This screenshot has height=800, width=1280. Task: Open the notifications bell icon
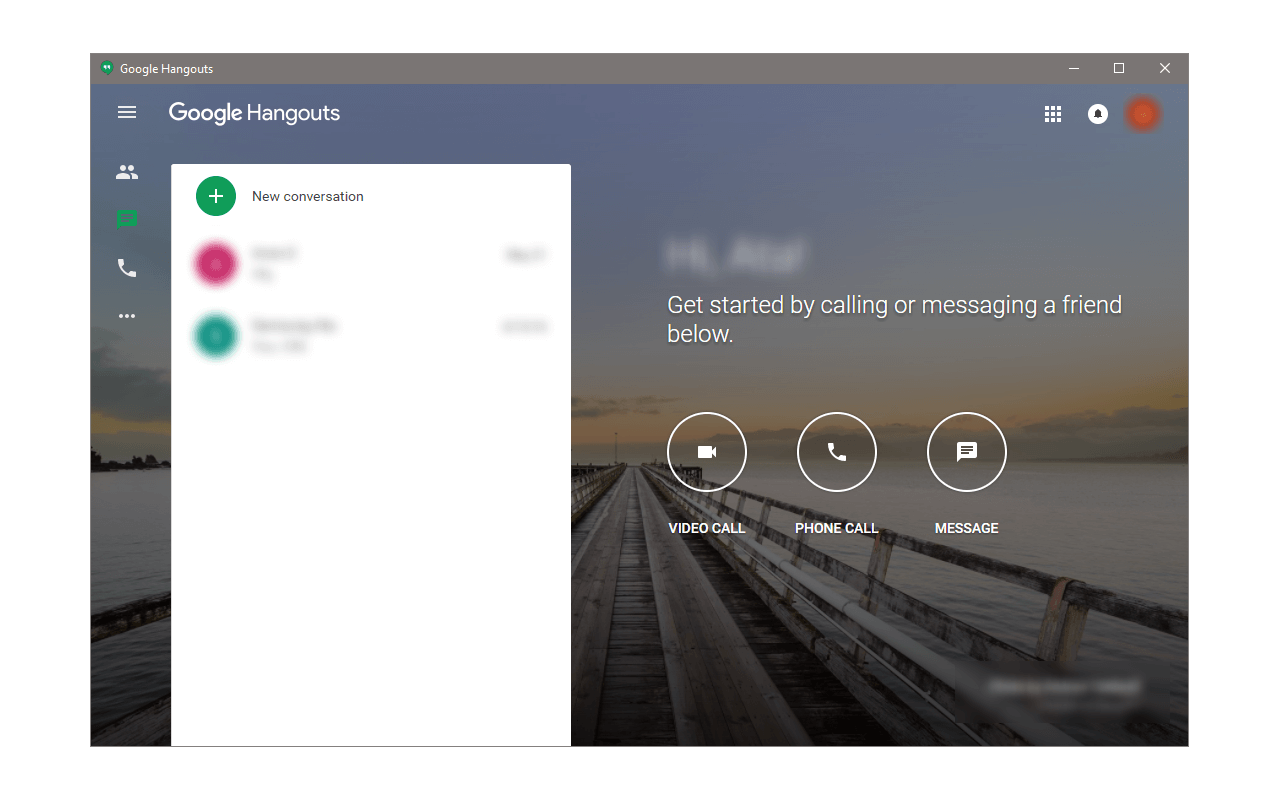point(1098,114)
